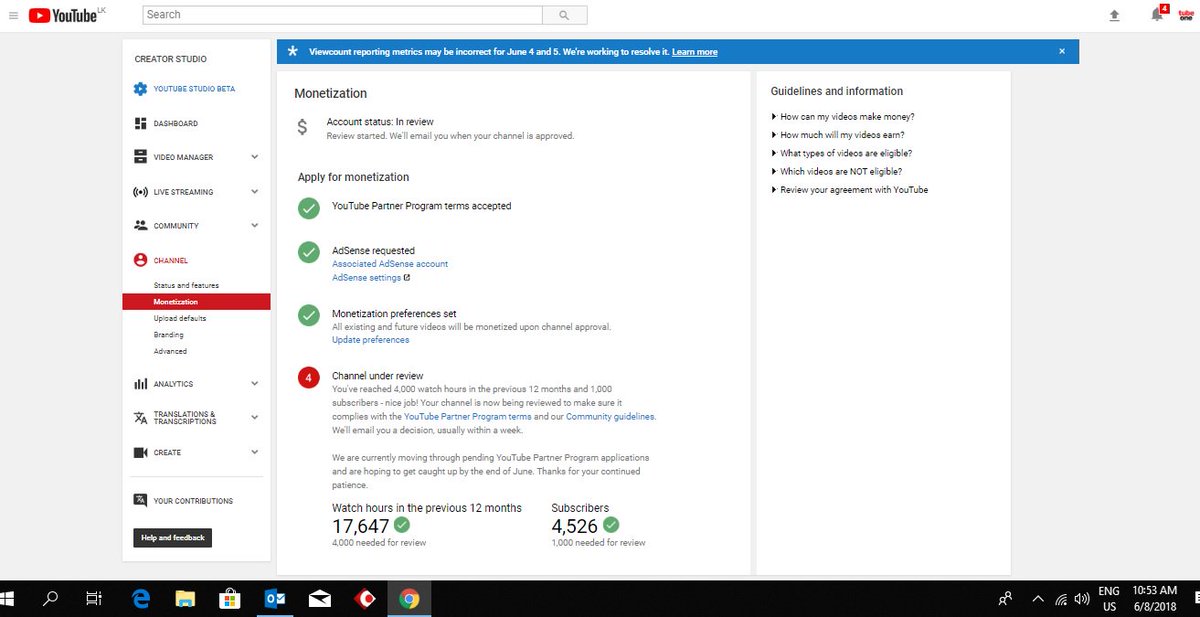The width and height of the screenshot is (1200, 617).
Task: Expand 'How much will my videos earn?'
Action: [x=842, y=135]
